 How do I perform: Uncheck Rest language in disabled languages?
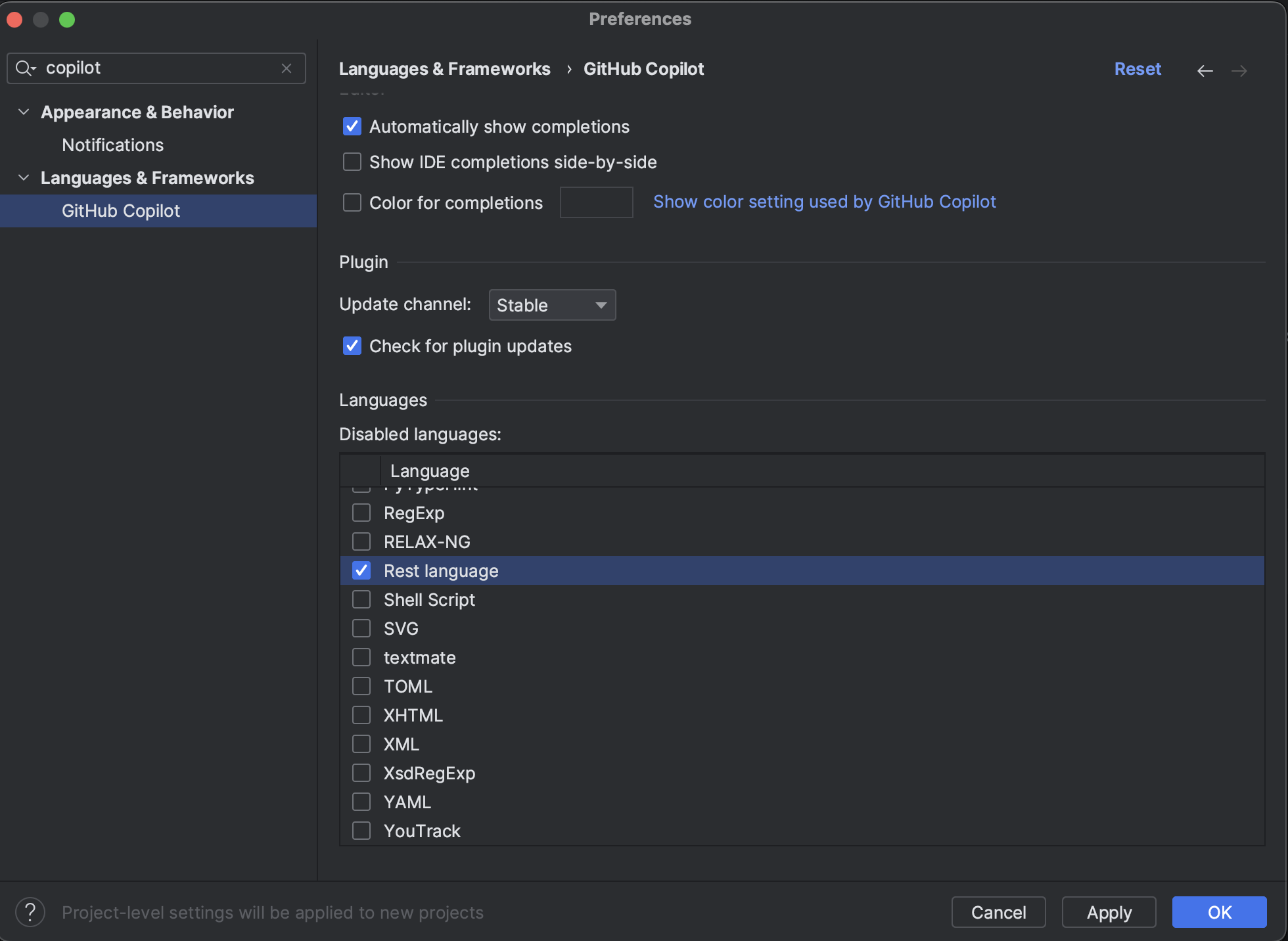coord(361,570)
